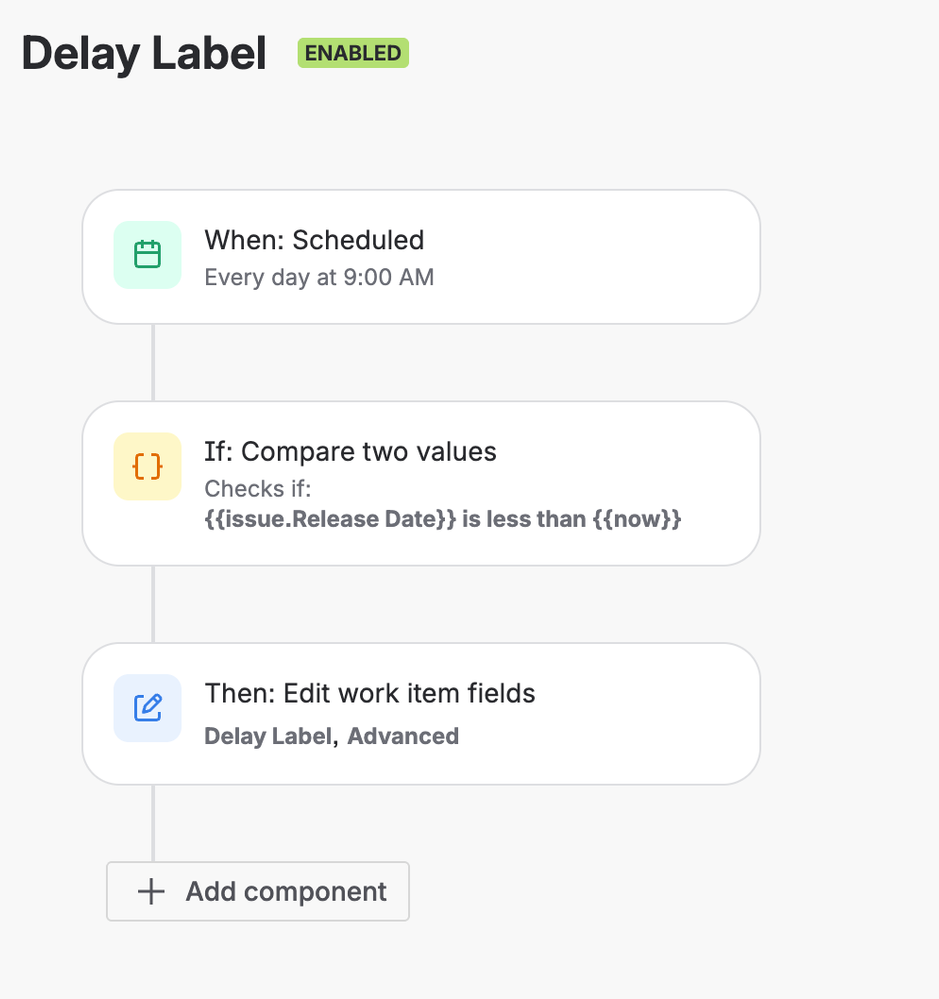Click the ENABLED status badge
Image resolution: width=939 pixels, height=999 pixels.
353,53
